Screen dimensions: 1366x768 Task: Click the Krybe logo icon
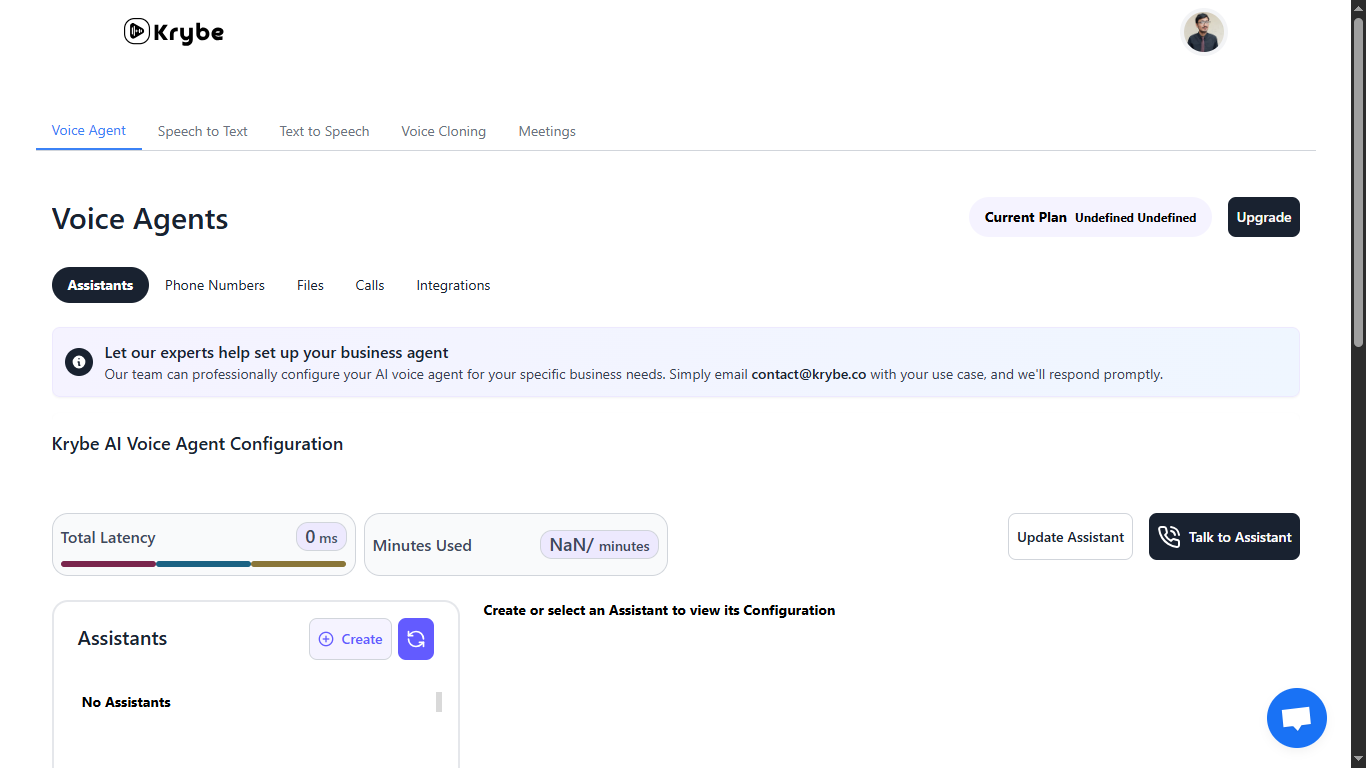137,32
